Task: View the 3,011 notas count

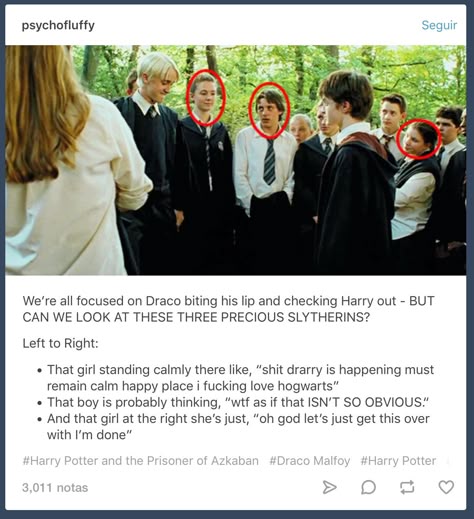Action: point(55,488)
